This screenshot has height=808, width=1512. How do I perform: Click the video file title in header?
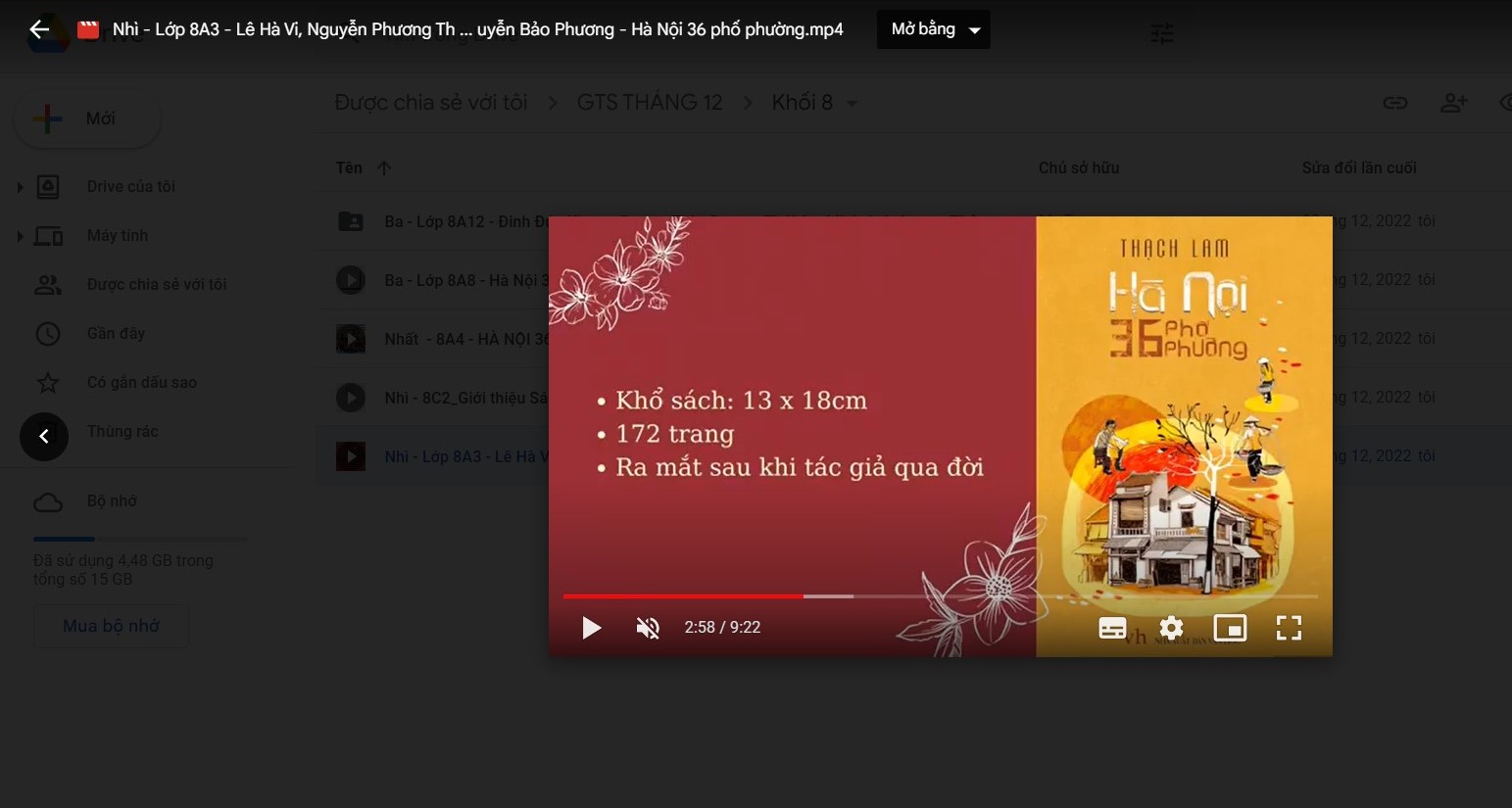tap(477, 29)
